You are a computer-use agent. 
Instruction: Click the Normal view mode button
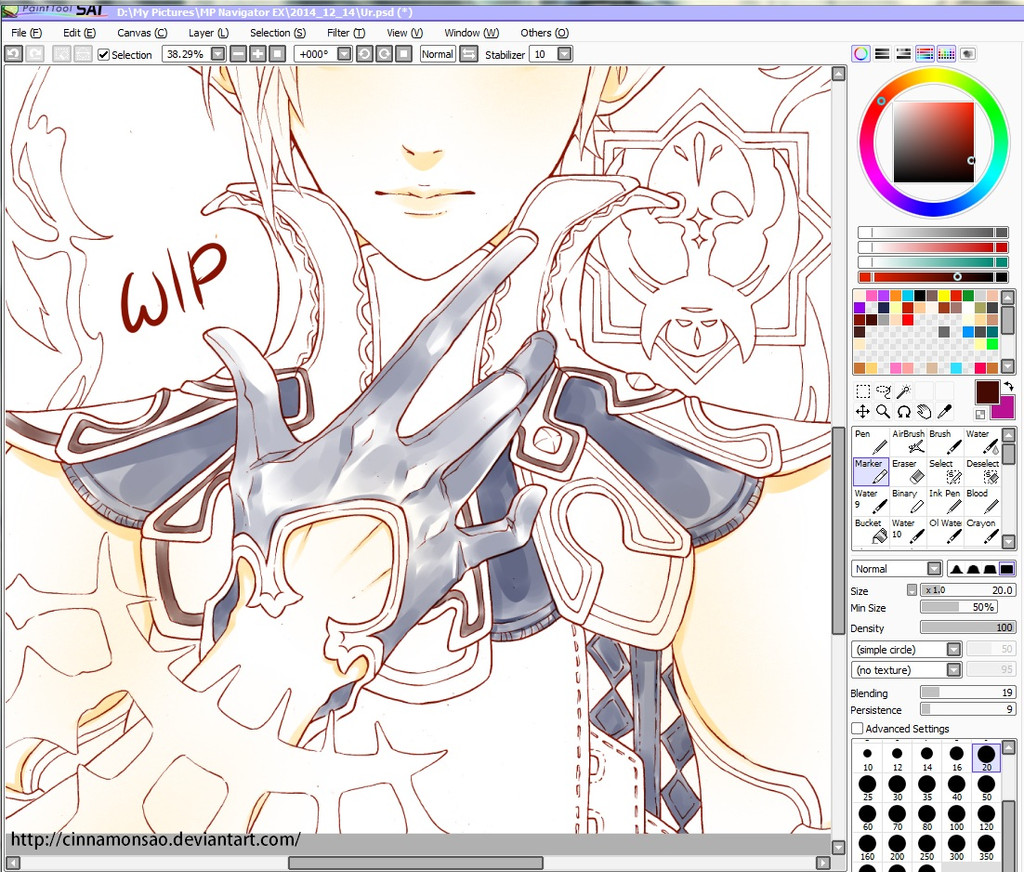click(438, 54)
